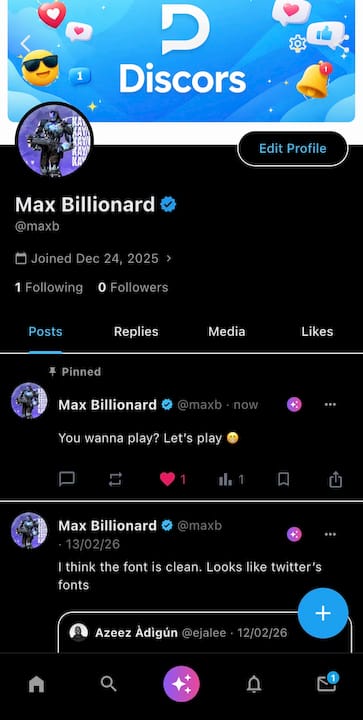Toggle repost on the pinned post
Image resolution: width=363 pixels, height=720 pixels.
[x=115, y=480]
